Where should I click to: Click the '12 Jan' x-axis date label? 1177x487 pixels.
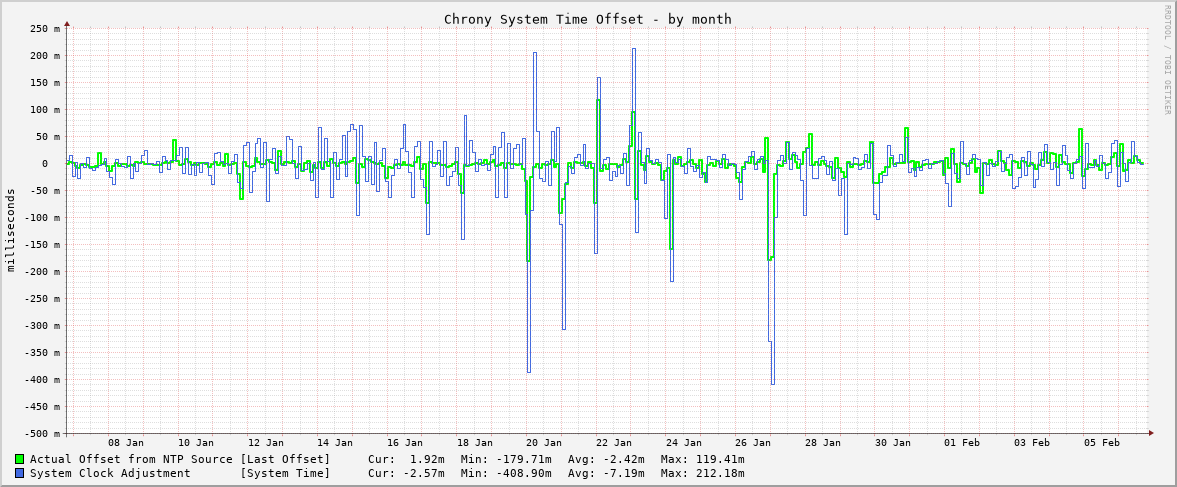tap(266, 443)
